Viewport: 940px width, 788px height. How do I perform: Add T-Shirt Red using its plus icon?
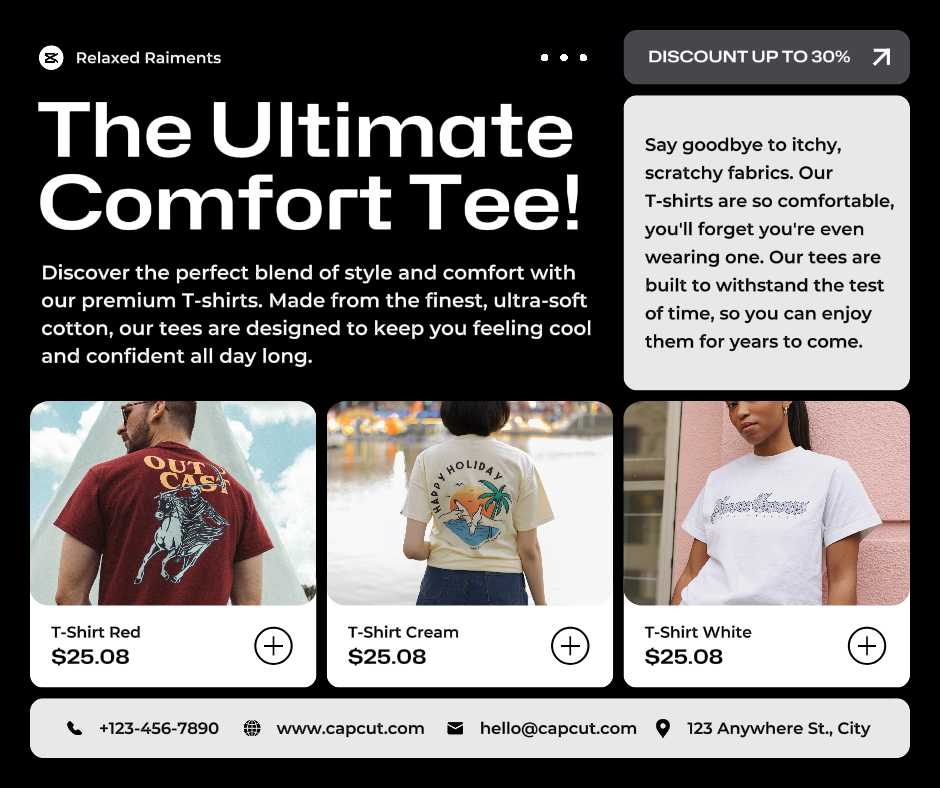(x=273, y=646)
